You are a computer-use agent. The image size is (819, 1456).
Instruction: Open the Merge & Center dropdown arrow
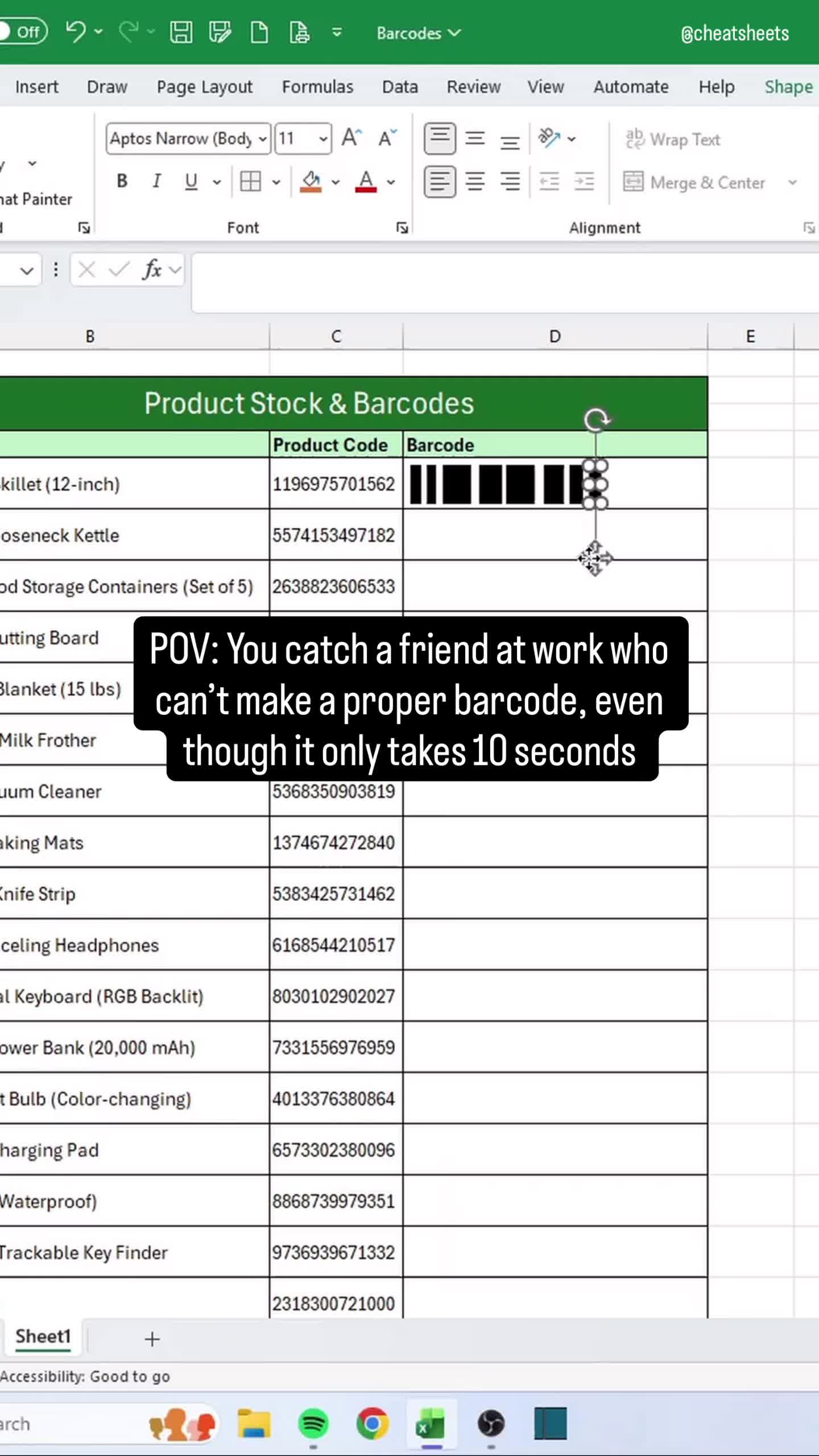[793, 183]
